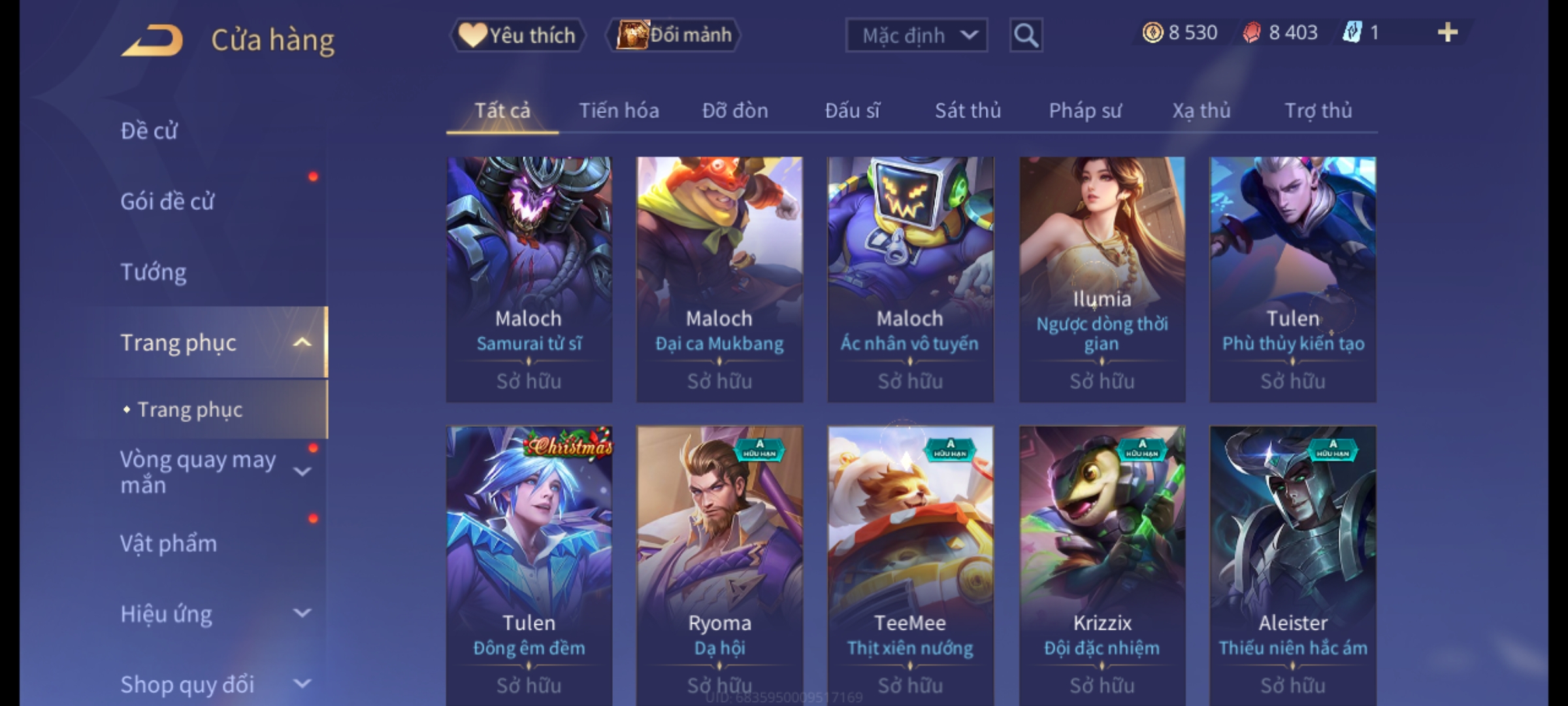1568x706 pixels.
Task: Open the search magnifier icon
Action: point(1026,35)
